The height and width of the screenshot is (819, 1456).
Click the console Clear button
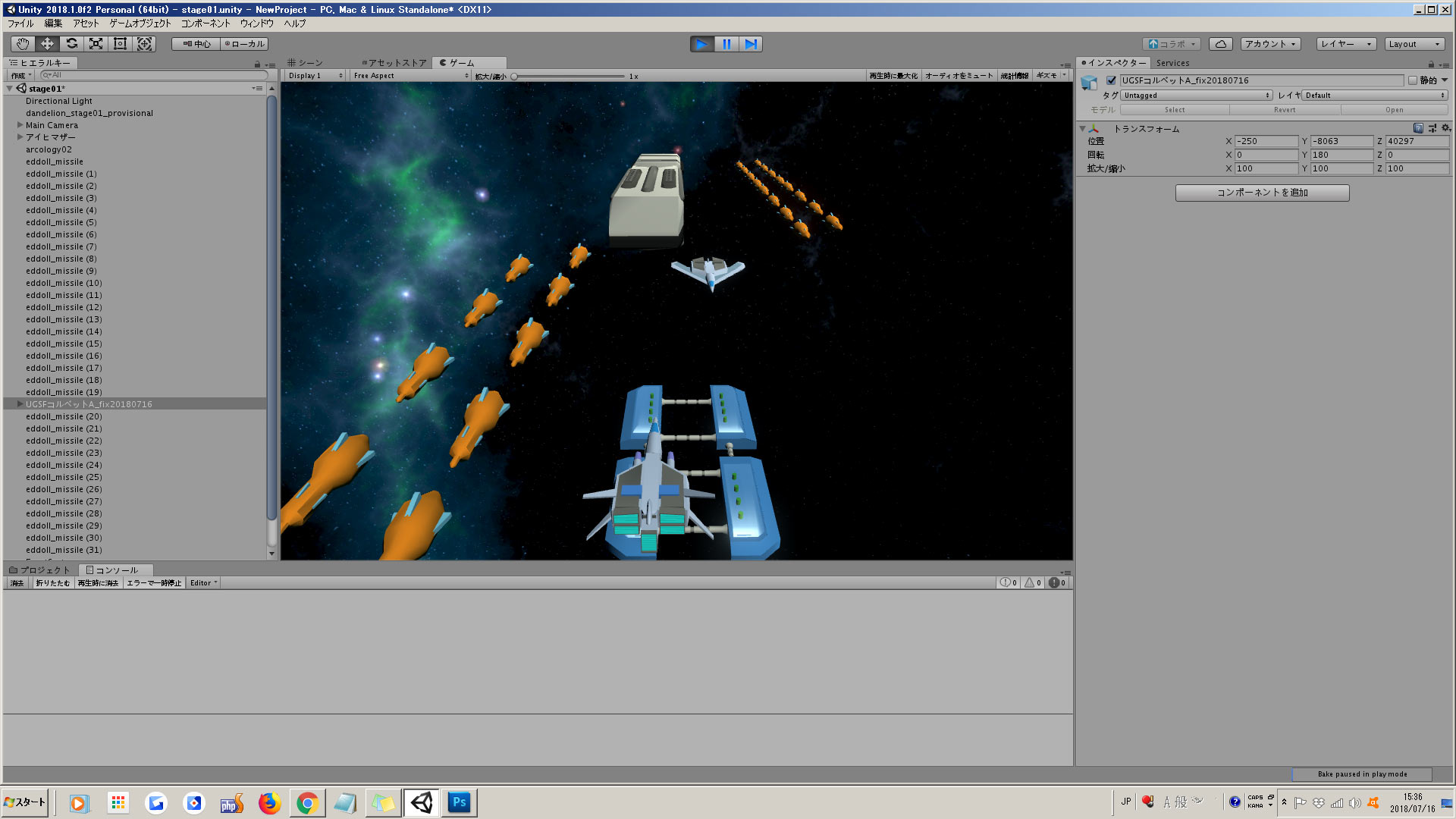pos(17,583)
